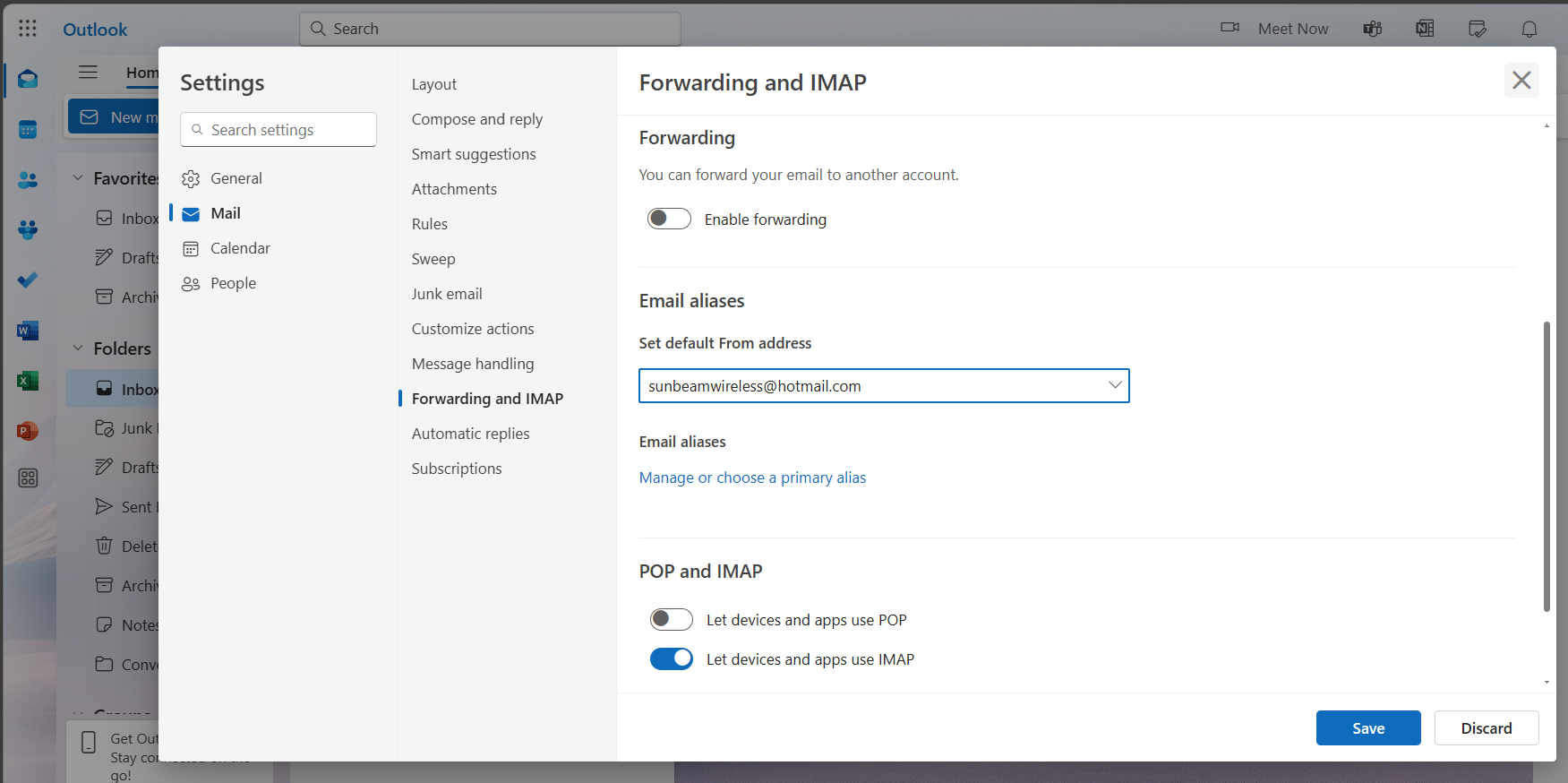This screenshot has width=1568, height=783.
Task: Click the Search settings field
Action: click(278, 130)
